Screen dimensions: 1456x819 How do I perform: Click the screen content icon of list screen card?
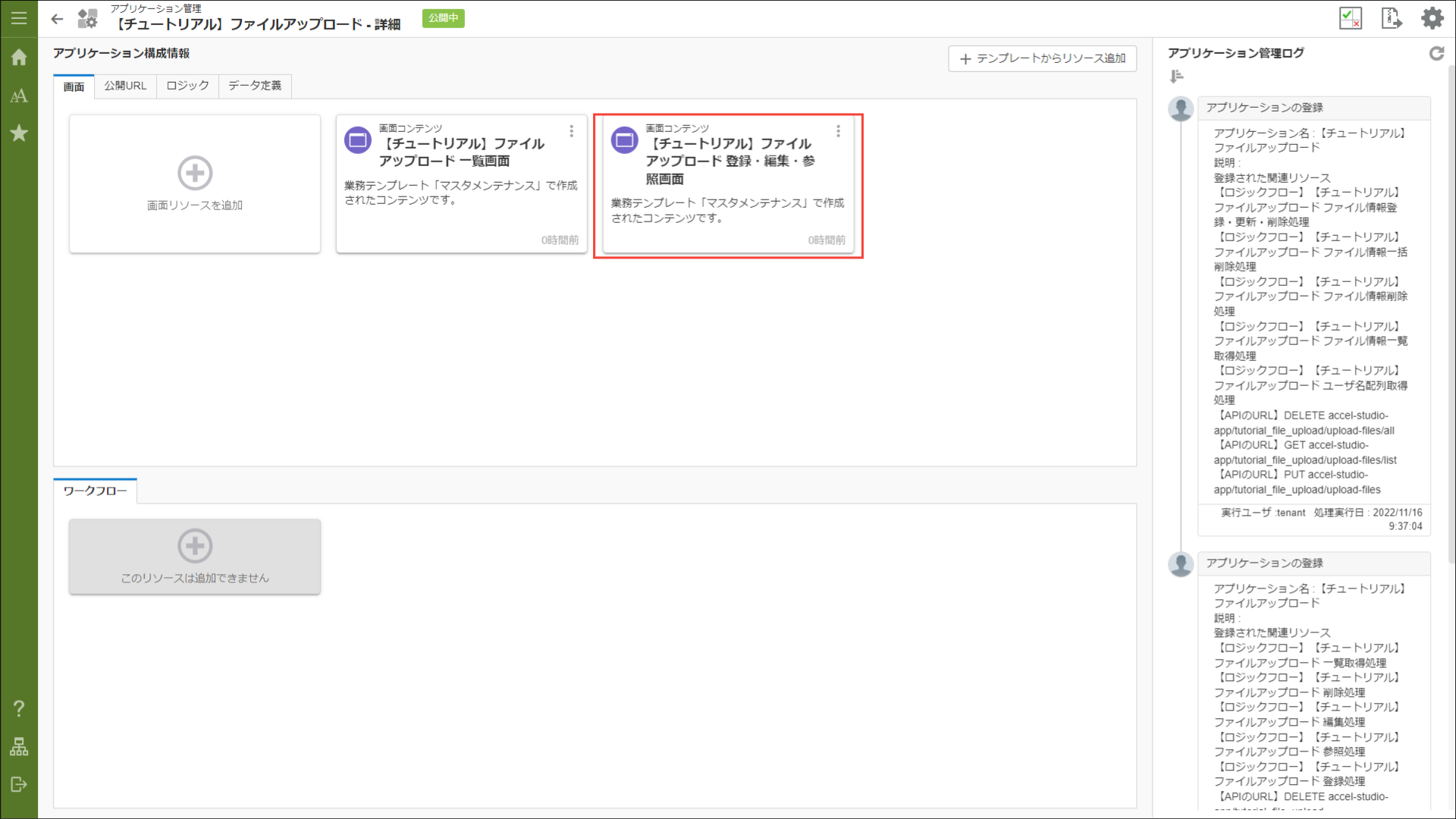click(x=358, y=140)
